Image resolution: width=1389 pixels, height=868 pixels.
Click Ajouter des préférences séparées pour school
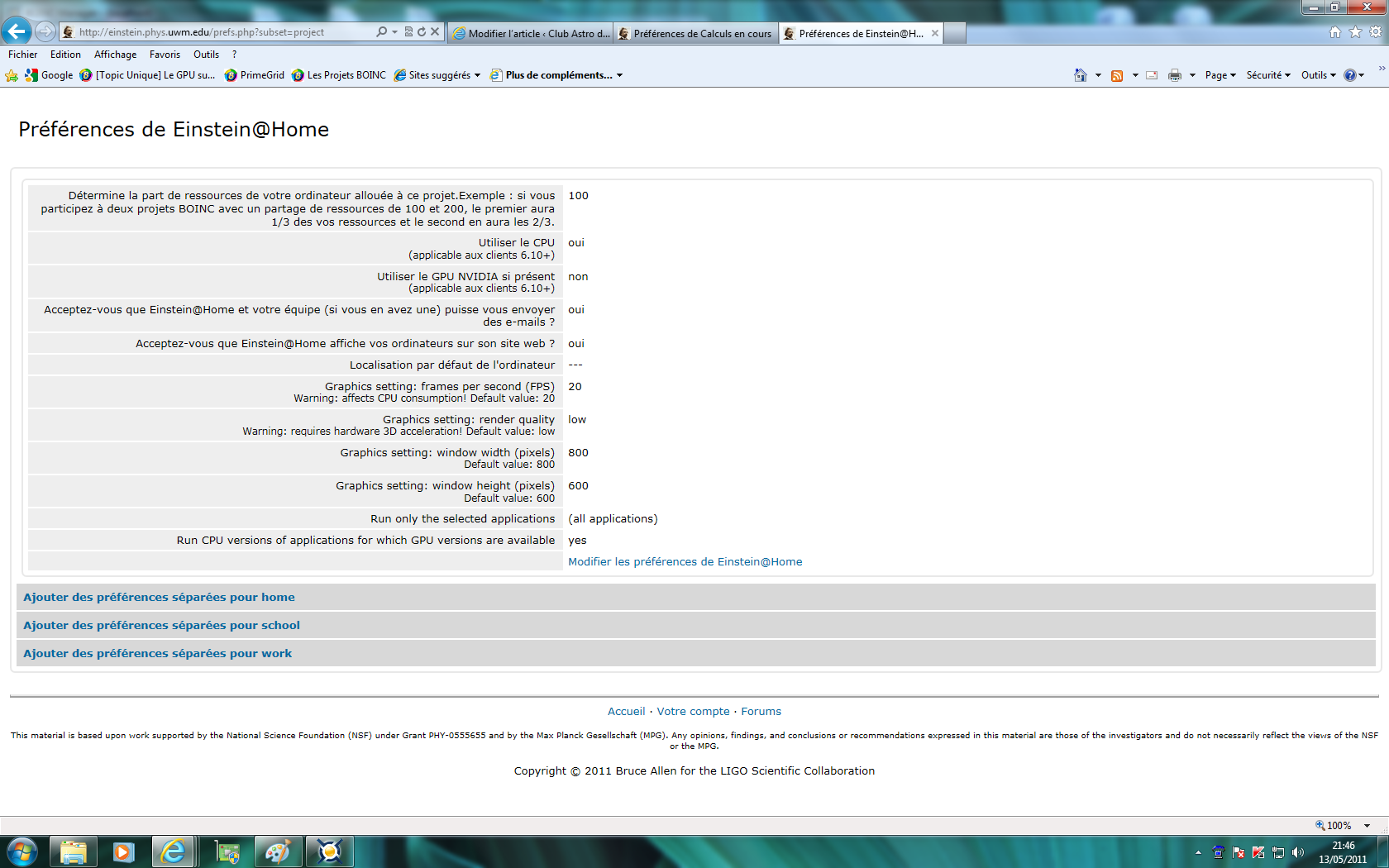point(161,626)
